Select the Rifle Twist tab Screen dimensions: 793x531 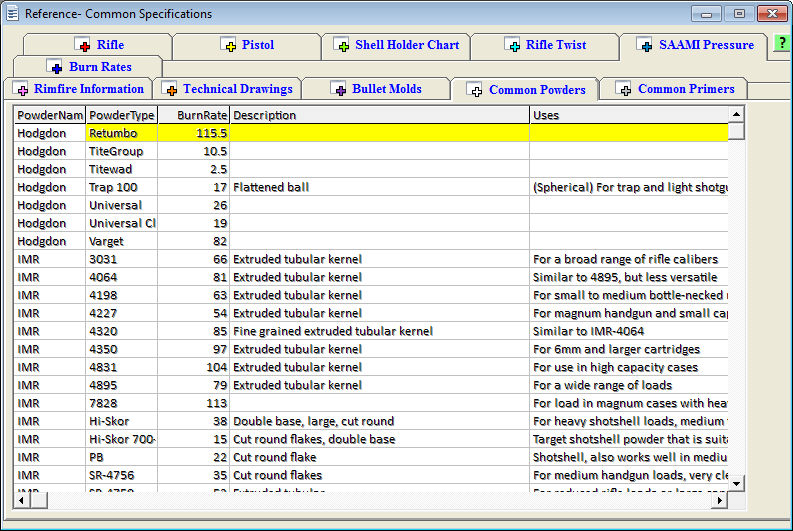tap(545, 46)
